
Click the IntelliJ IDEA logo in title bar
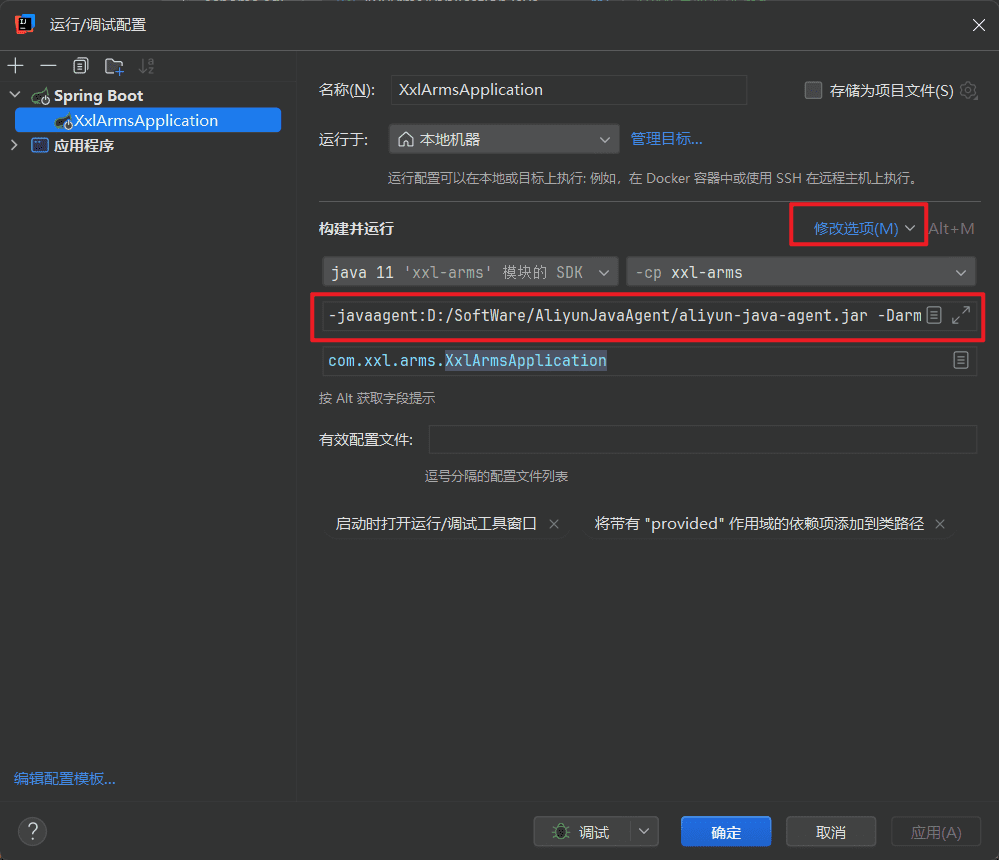pyautogui.click(x=25, y=24)
